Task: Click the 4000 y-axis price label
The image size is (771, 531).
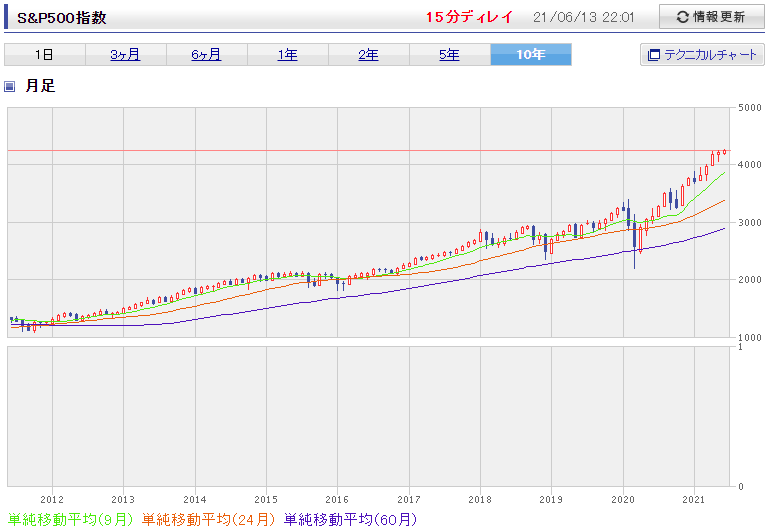Action: (750, 165)
